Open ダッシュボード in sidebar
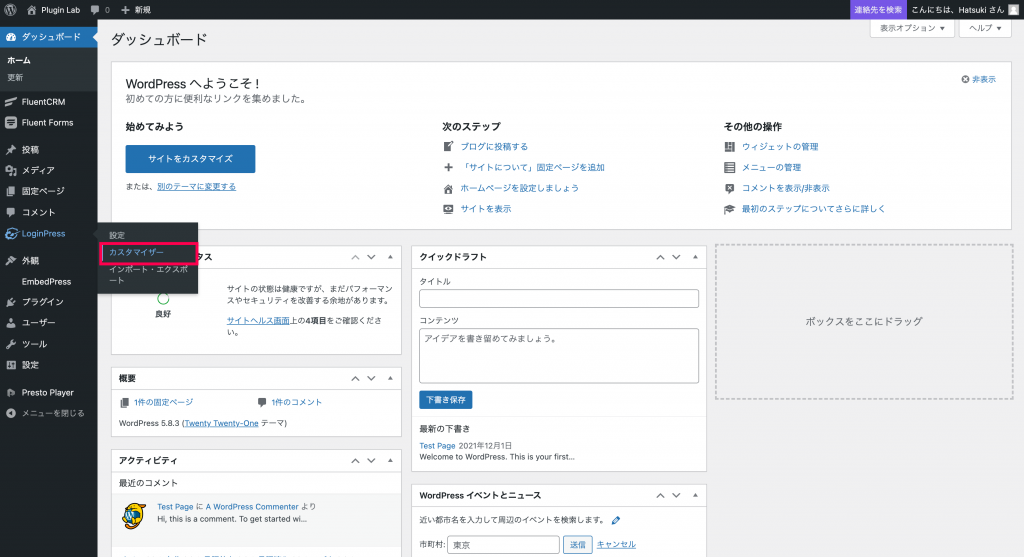 click(49, 37)
